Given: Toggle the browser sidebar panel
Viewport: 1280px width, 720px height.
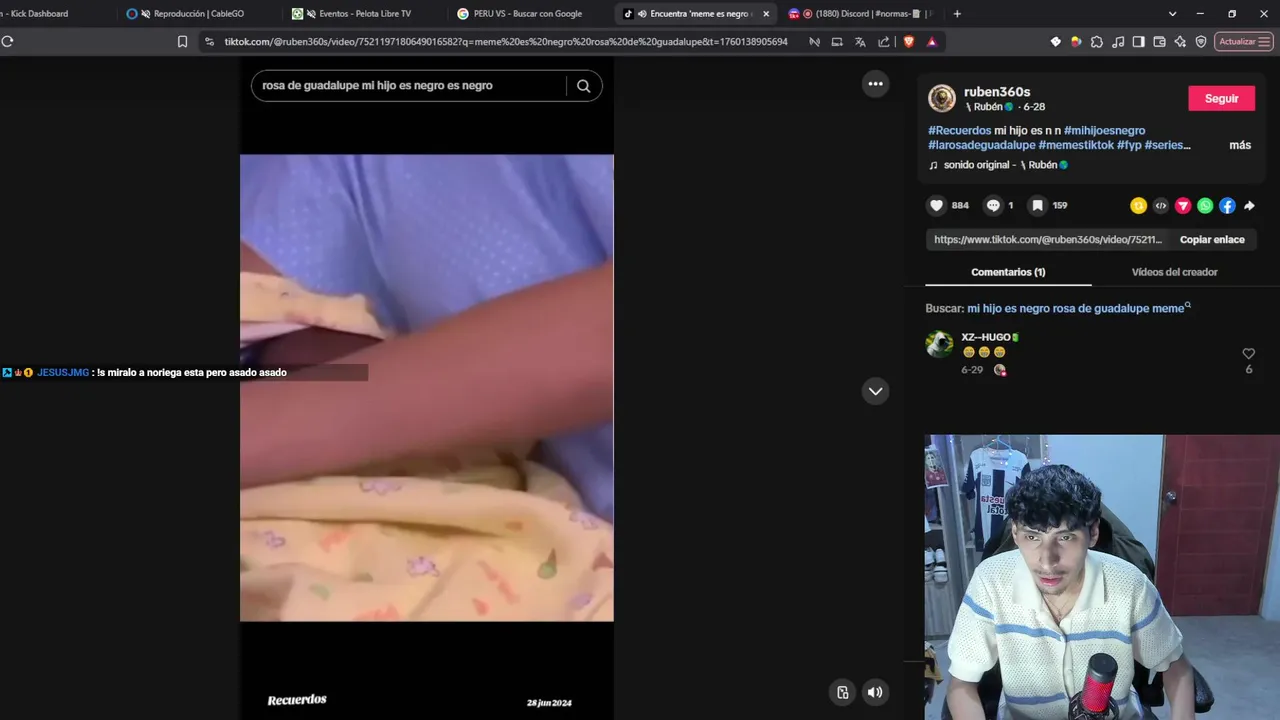Looking at the screenshot, I should 1139,42.
